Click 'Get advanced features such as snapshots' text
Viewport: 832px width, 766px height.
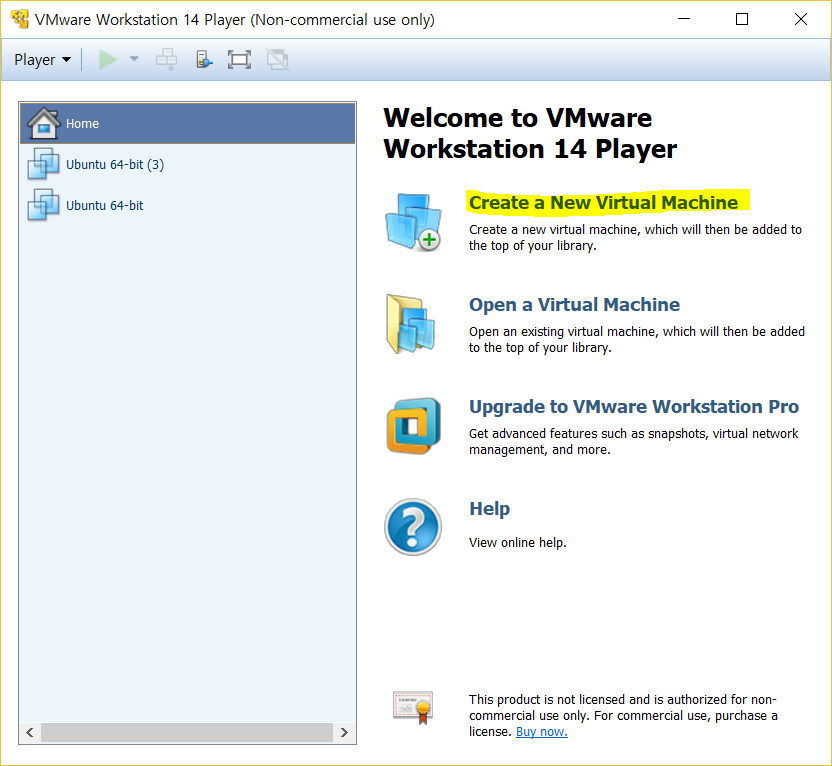(634, 441)
